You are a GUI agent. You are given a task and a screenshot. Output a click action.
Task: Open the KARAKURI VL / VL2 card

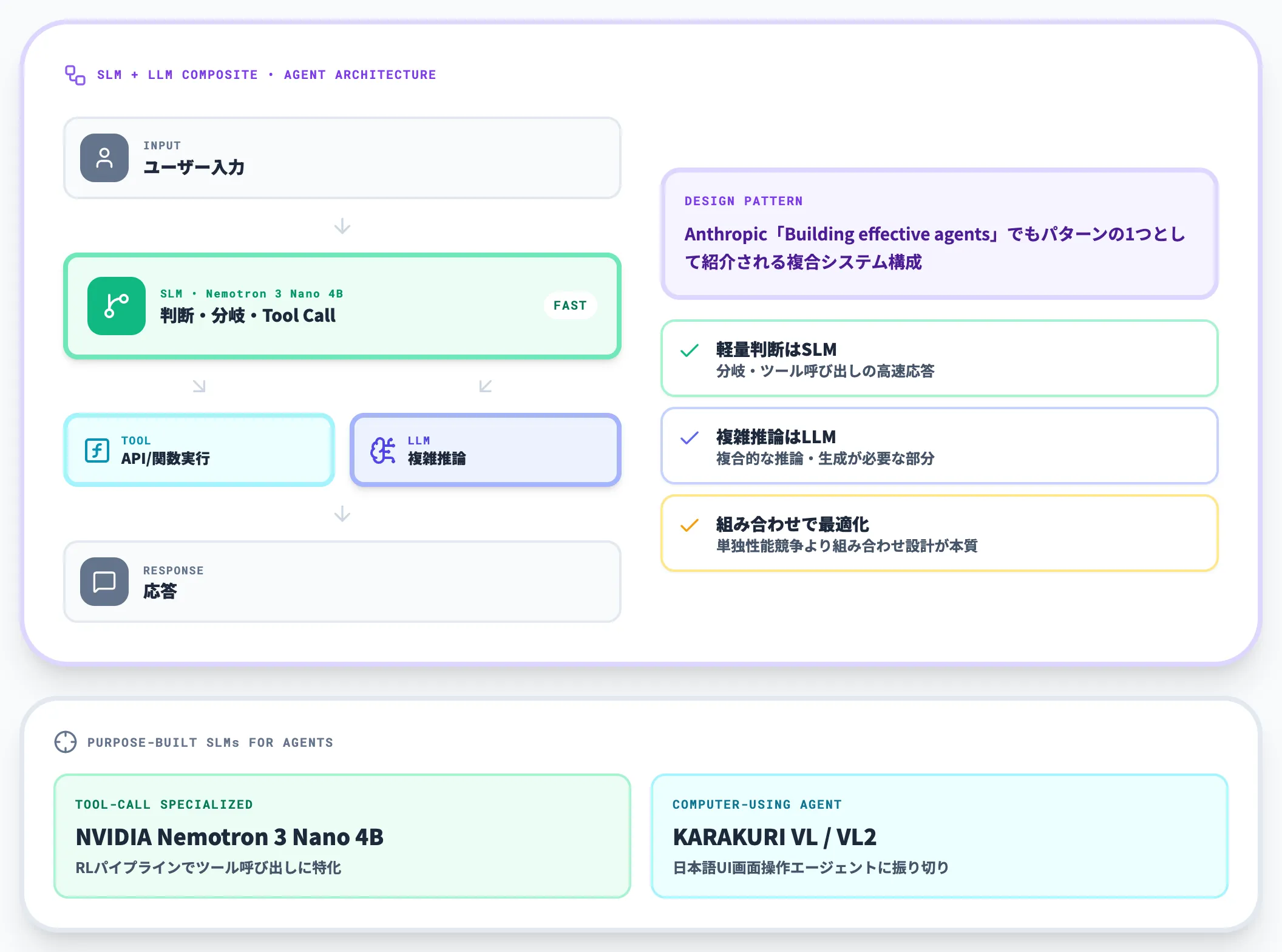[940, 836]
